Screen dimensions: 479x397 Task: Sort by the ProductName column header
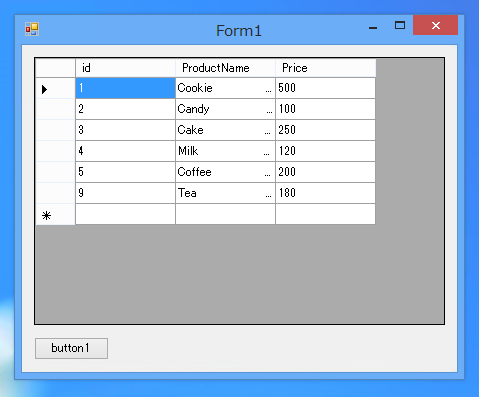click(x=225, y=68)
